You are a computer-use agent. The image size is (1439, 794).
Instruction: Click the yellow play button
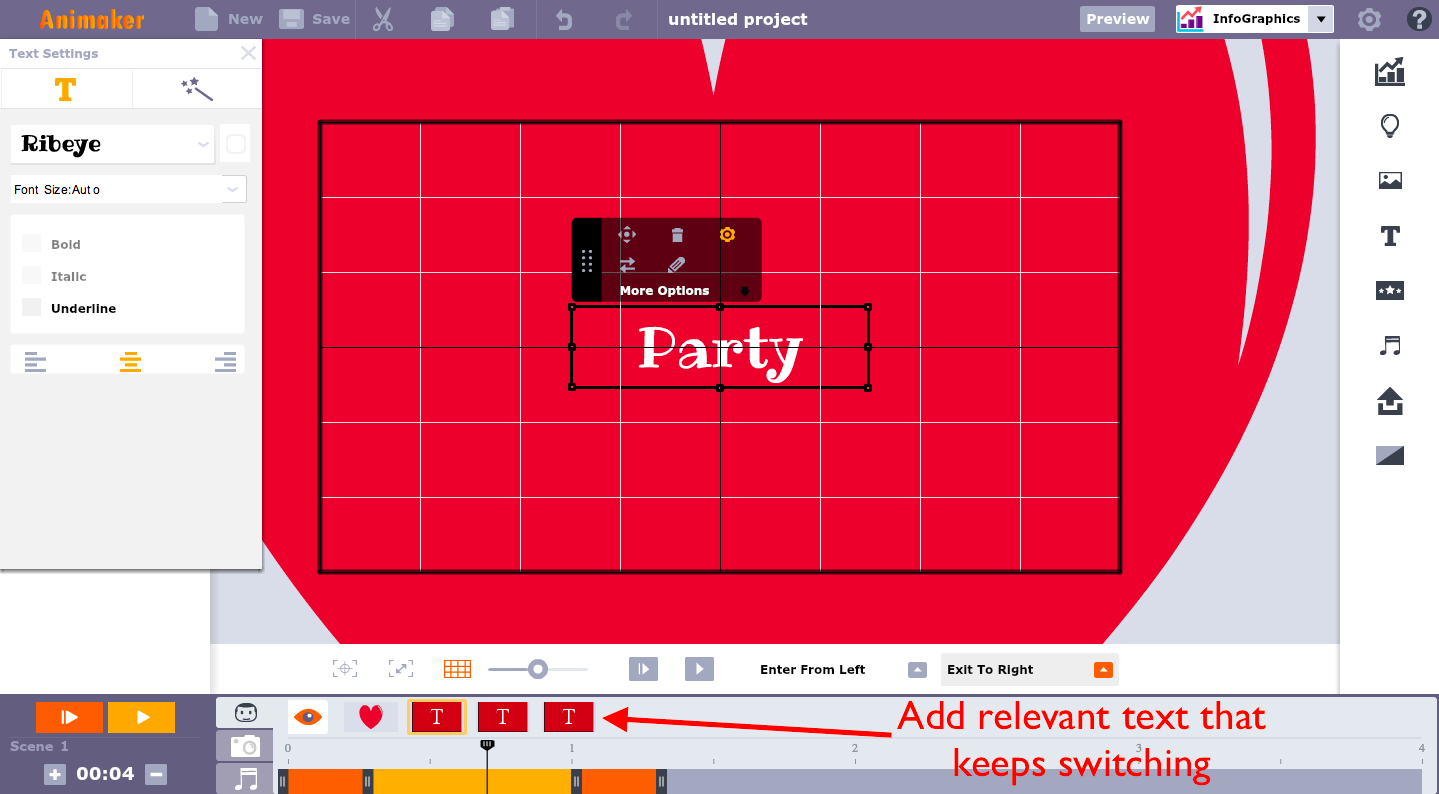click(x=141, y=717)
